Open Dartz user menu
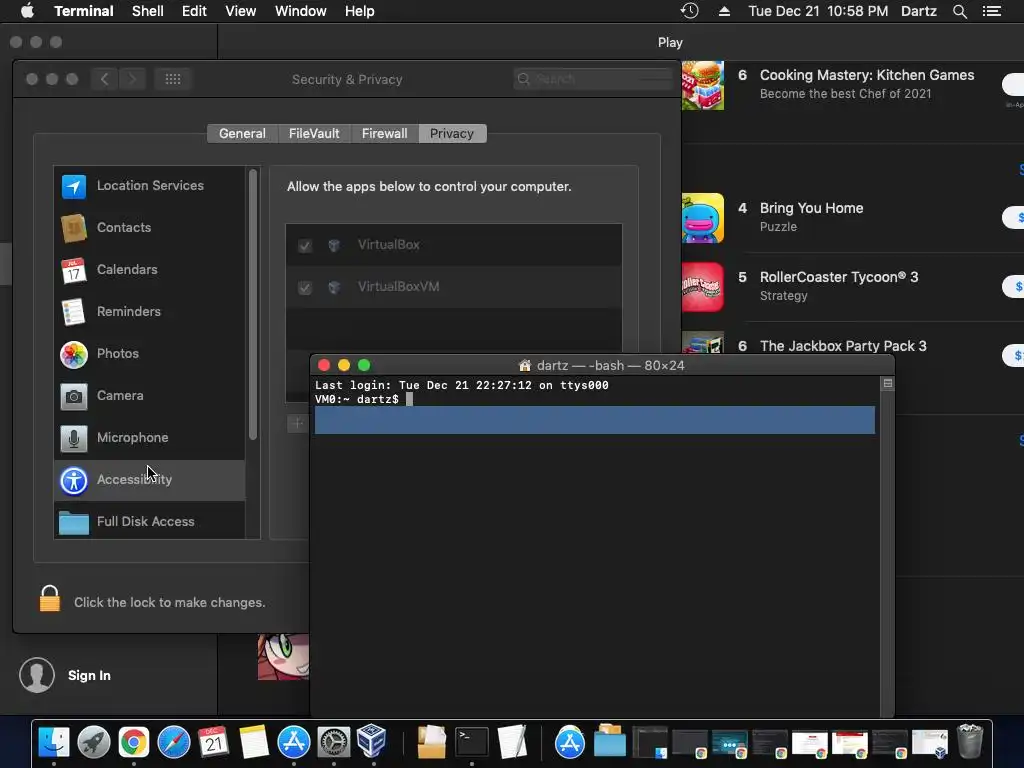 (919, 11)
